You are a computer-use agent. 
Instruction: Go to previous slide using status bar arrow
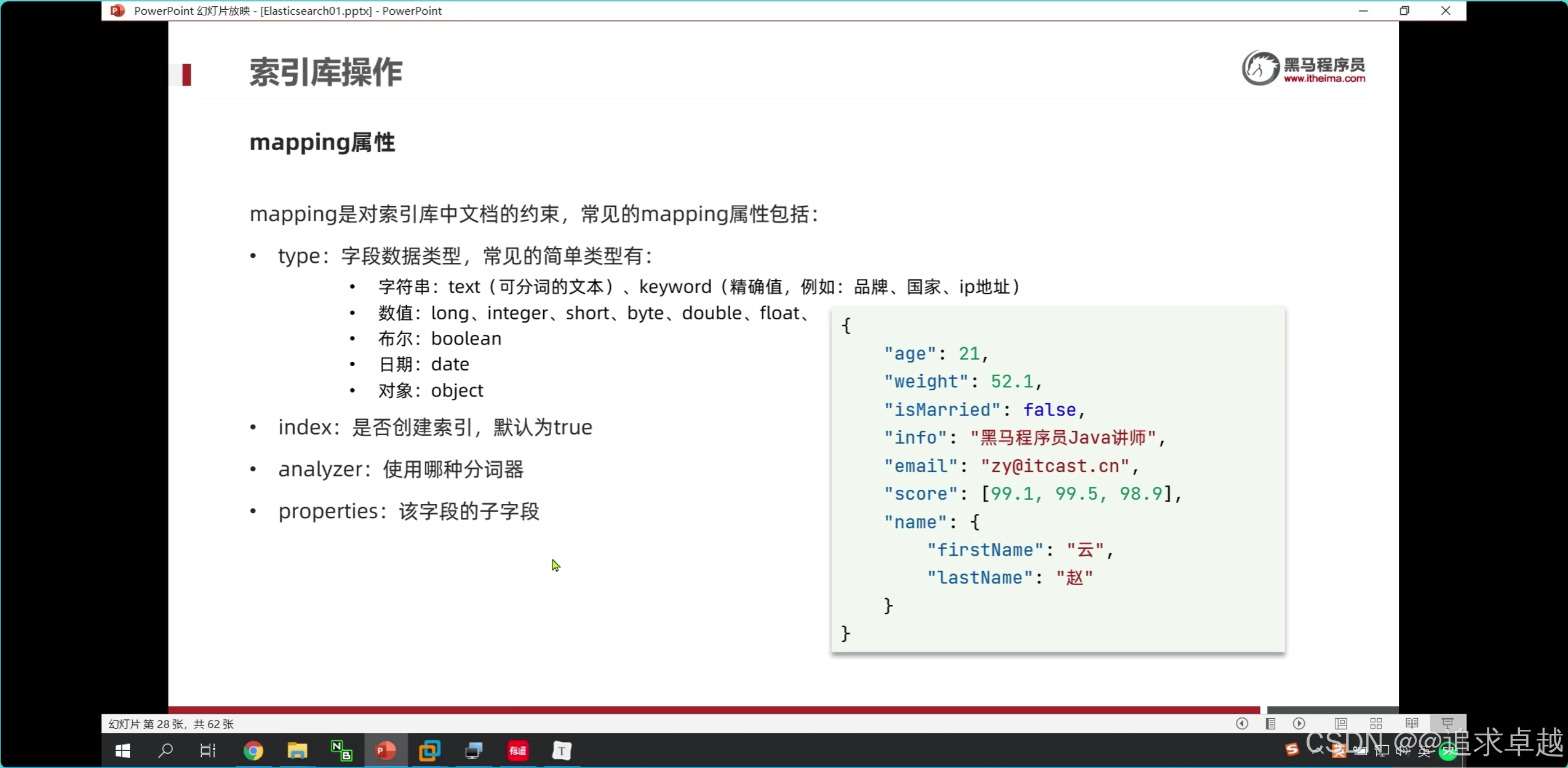click(1241, 724)
